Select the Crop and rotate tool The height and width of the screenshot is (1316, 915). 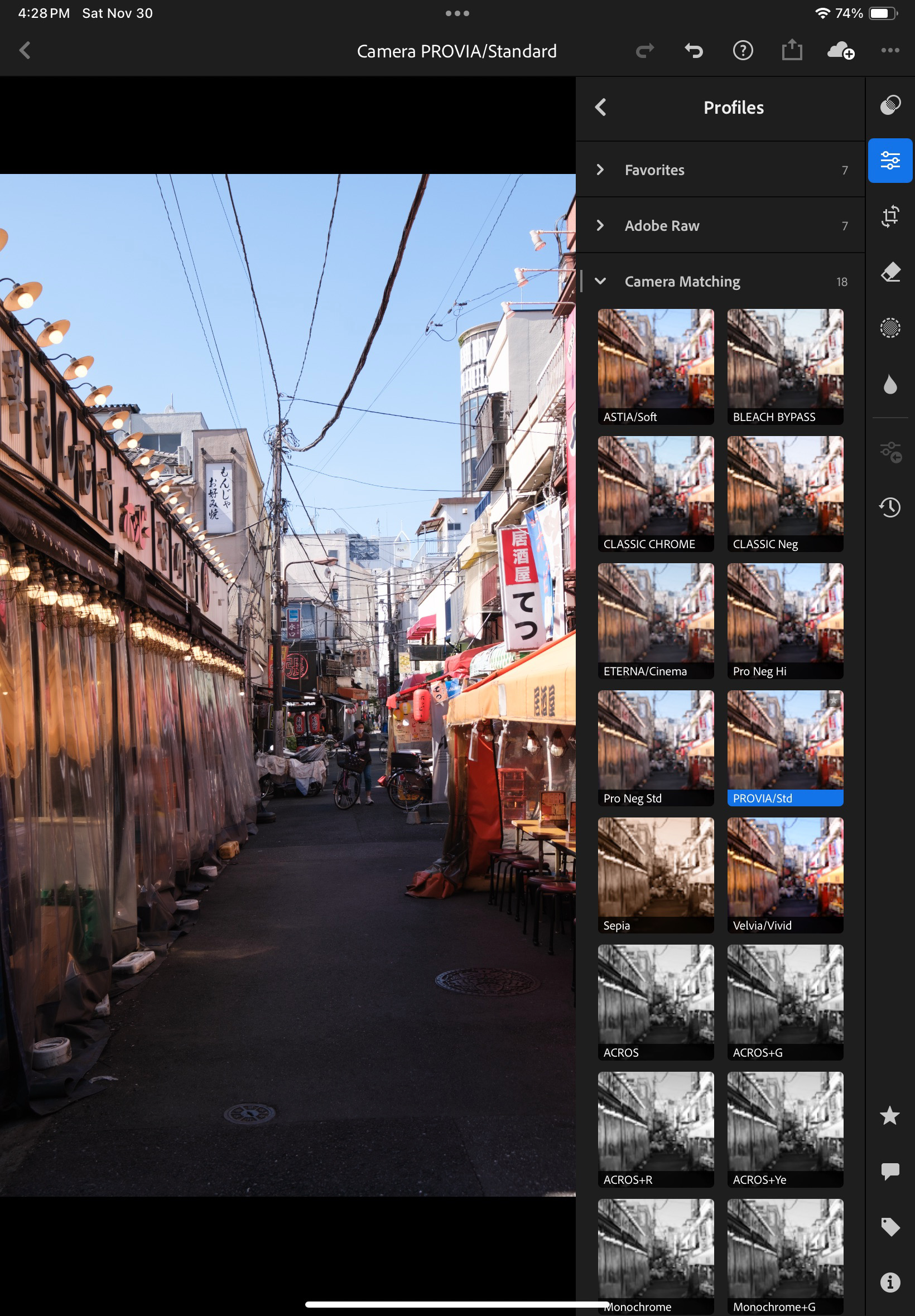[889, 216]
